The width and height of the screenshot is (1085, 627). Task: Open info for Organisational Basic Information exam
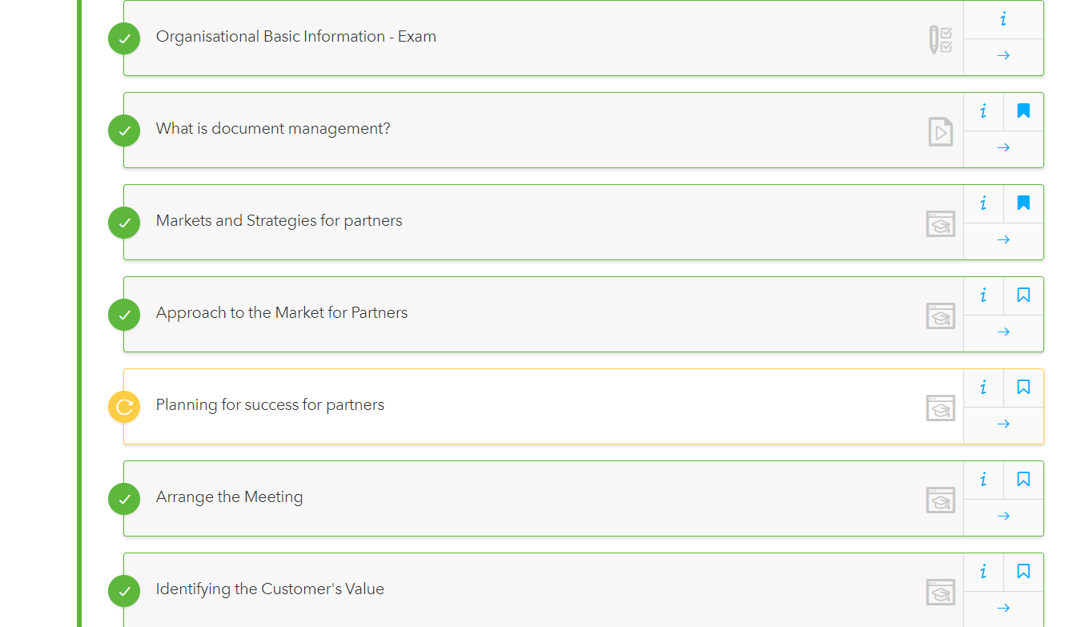[x=1003, y=19]
